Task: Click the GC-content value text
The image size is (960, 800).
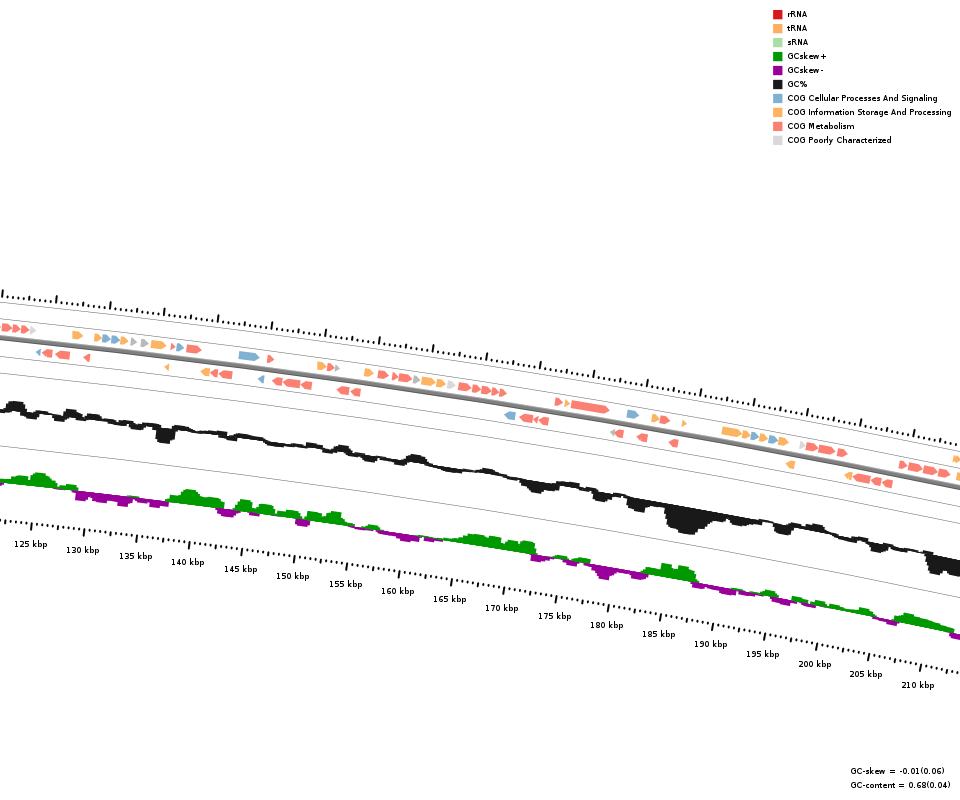Action: [897, 785]
